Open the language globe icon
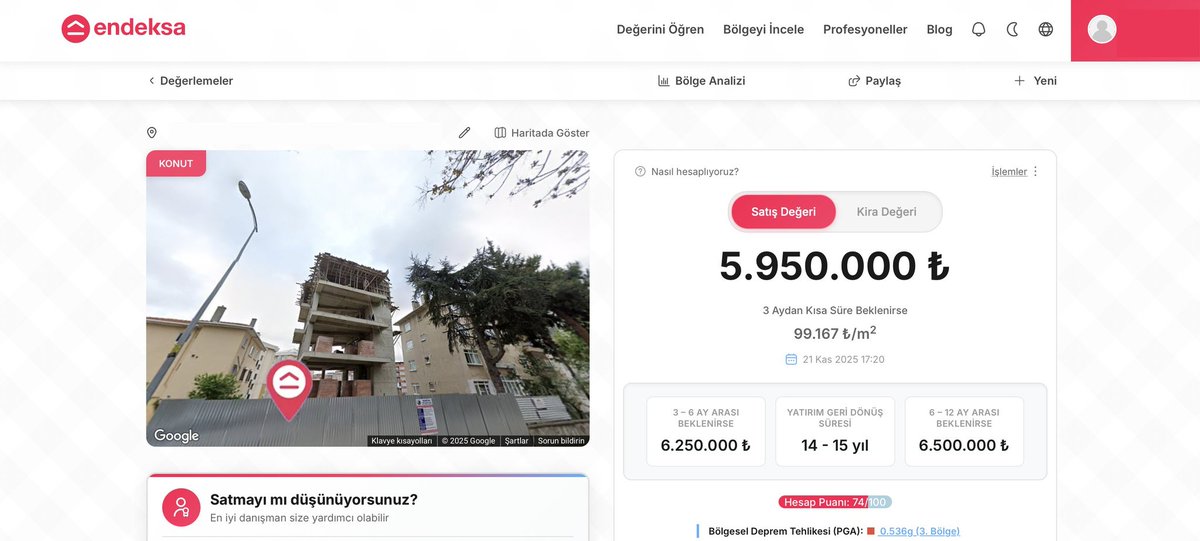The height and width of the screenshot is (541, 1200). tap(1046, 30)
